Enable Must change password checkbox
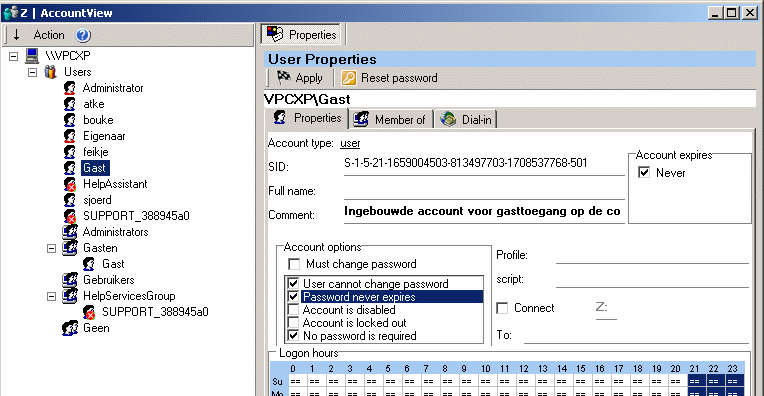Screen dimensions: 764x396 coord(294,264)
